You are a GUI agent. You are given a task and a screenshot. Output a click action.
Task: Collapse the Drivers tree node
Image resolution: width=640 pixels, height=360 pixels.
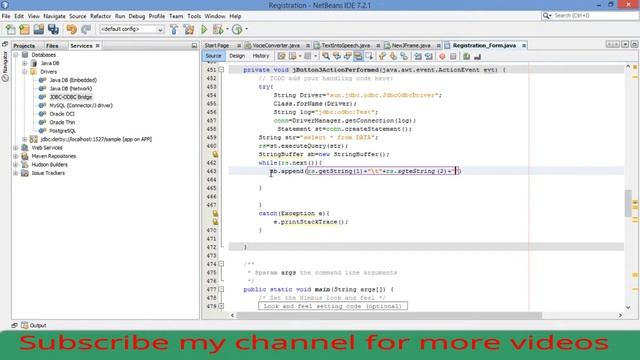[x=24, y=72]
